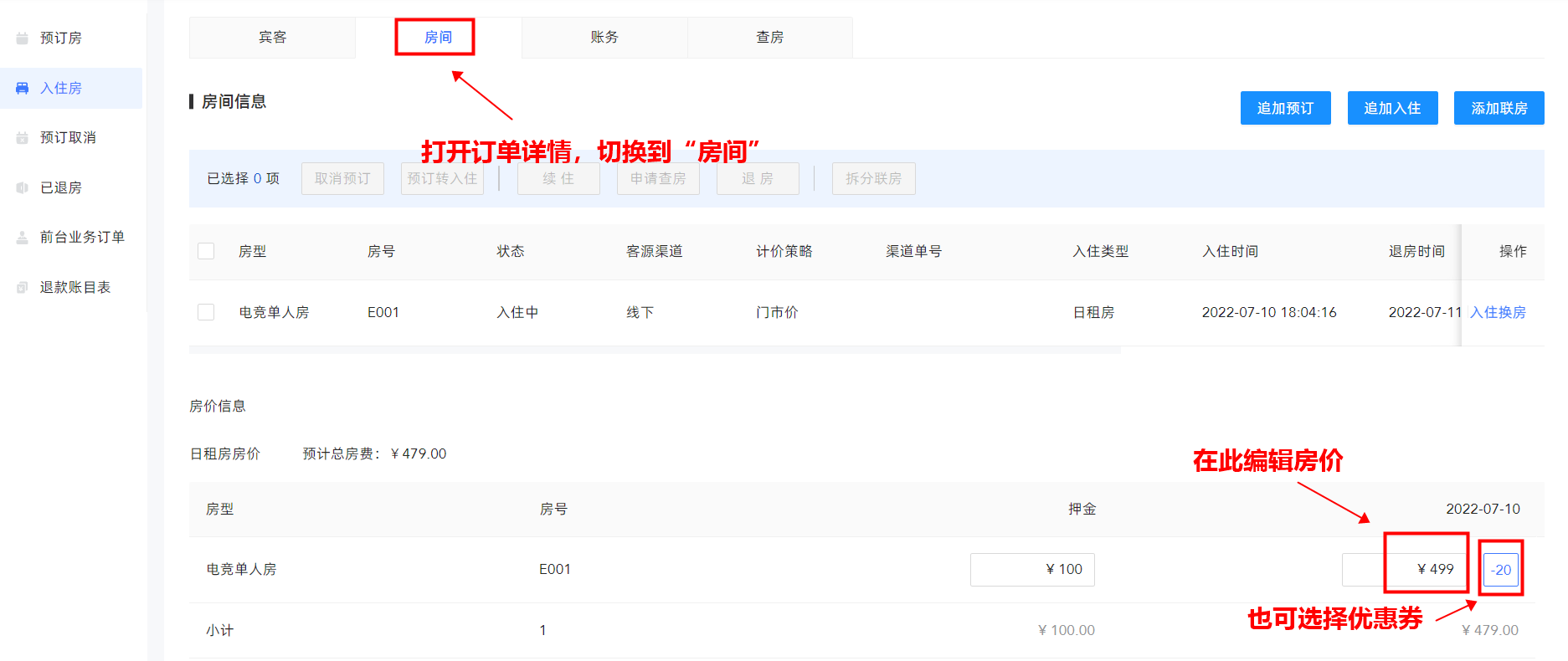The image size is (1568, 661).
Task: Click the 预订取消 sidebar icon
Action: coord(23,138)
